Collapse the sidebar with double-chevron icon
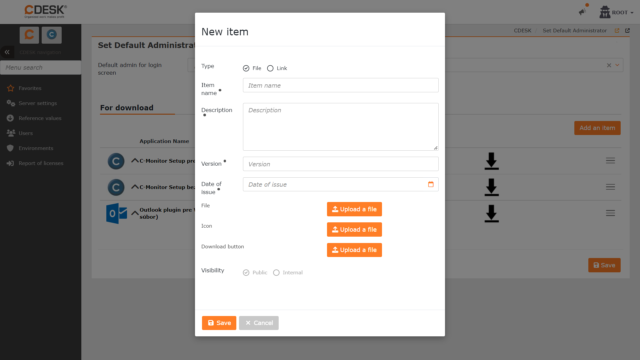The height and width of the screenshot is (360, 640). pos(7,52)
